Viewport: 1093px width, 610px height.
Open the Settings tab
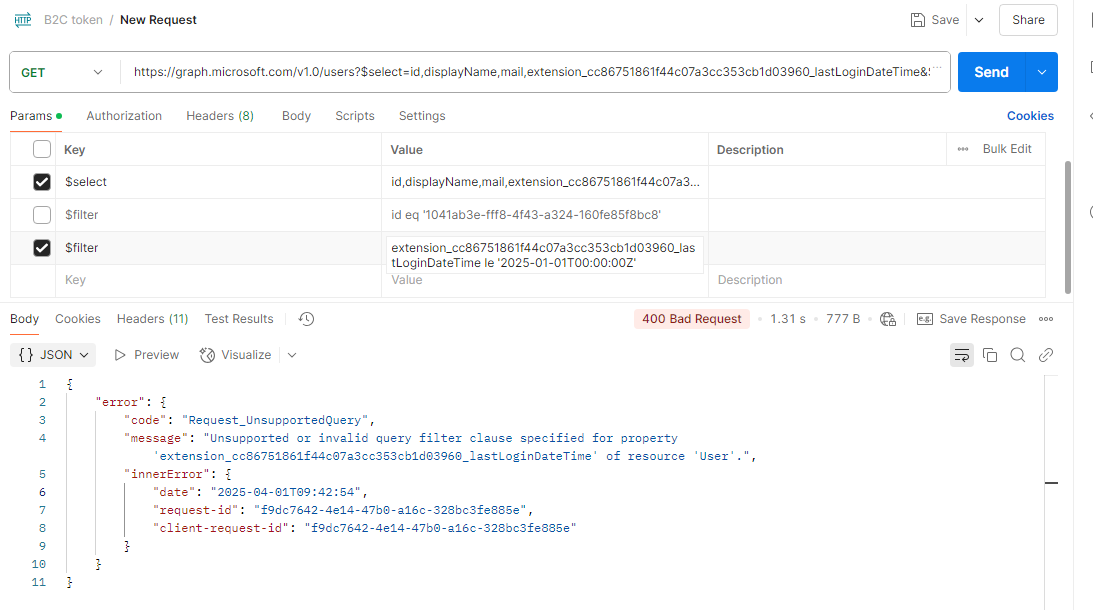click(422, 116)
